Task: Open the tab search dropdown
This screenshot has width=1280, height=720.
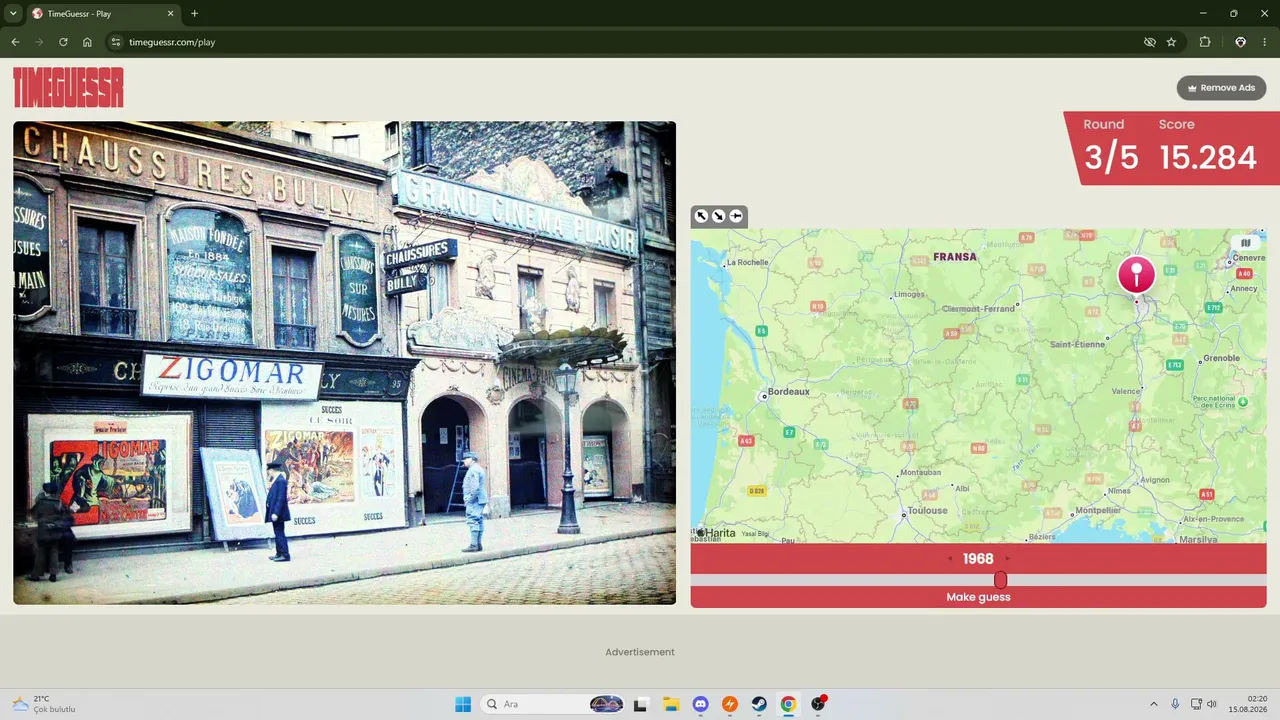Action: click(13, 14)
